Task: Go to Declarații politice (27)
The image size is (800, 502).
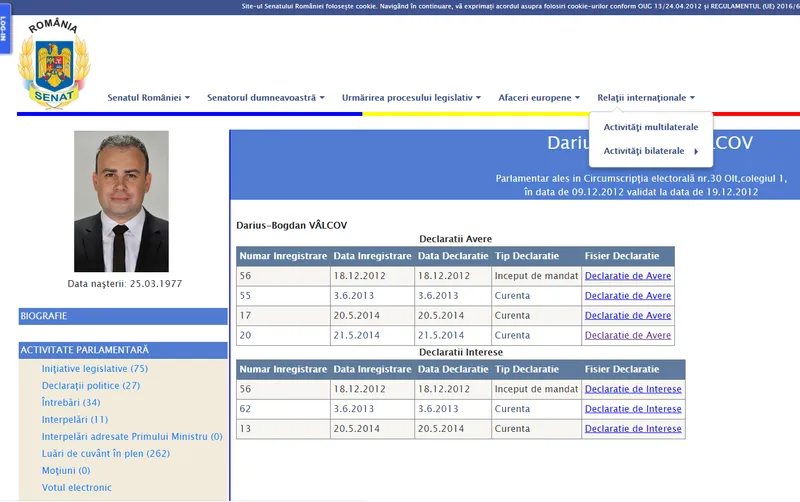Action: tap(91, 386)
